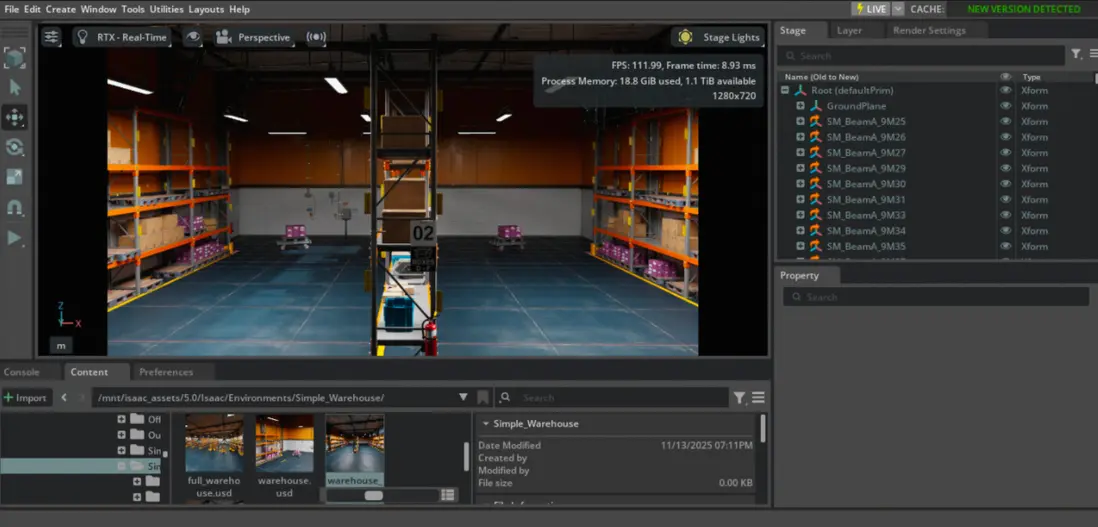Hide SM_BeamA_9M25 using its eye icon

click(1005, 121)
